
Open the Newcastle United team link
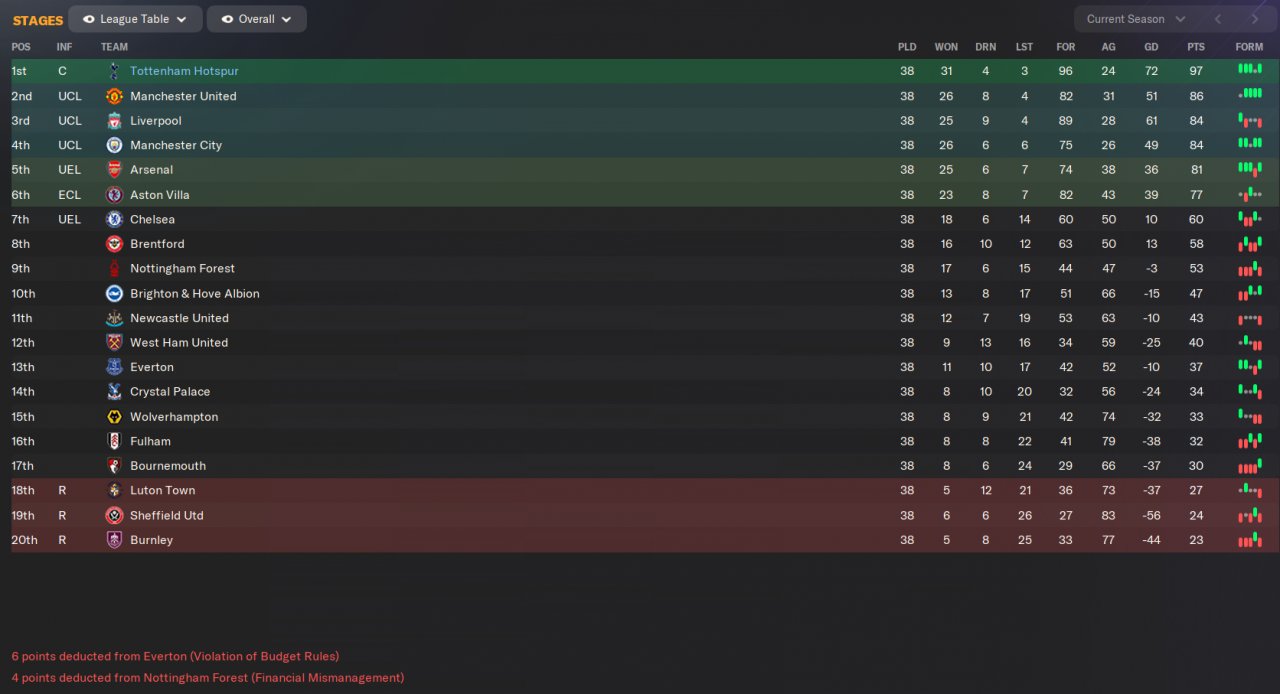(179, 318)
